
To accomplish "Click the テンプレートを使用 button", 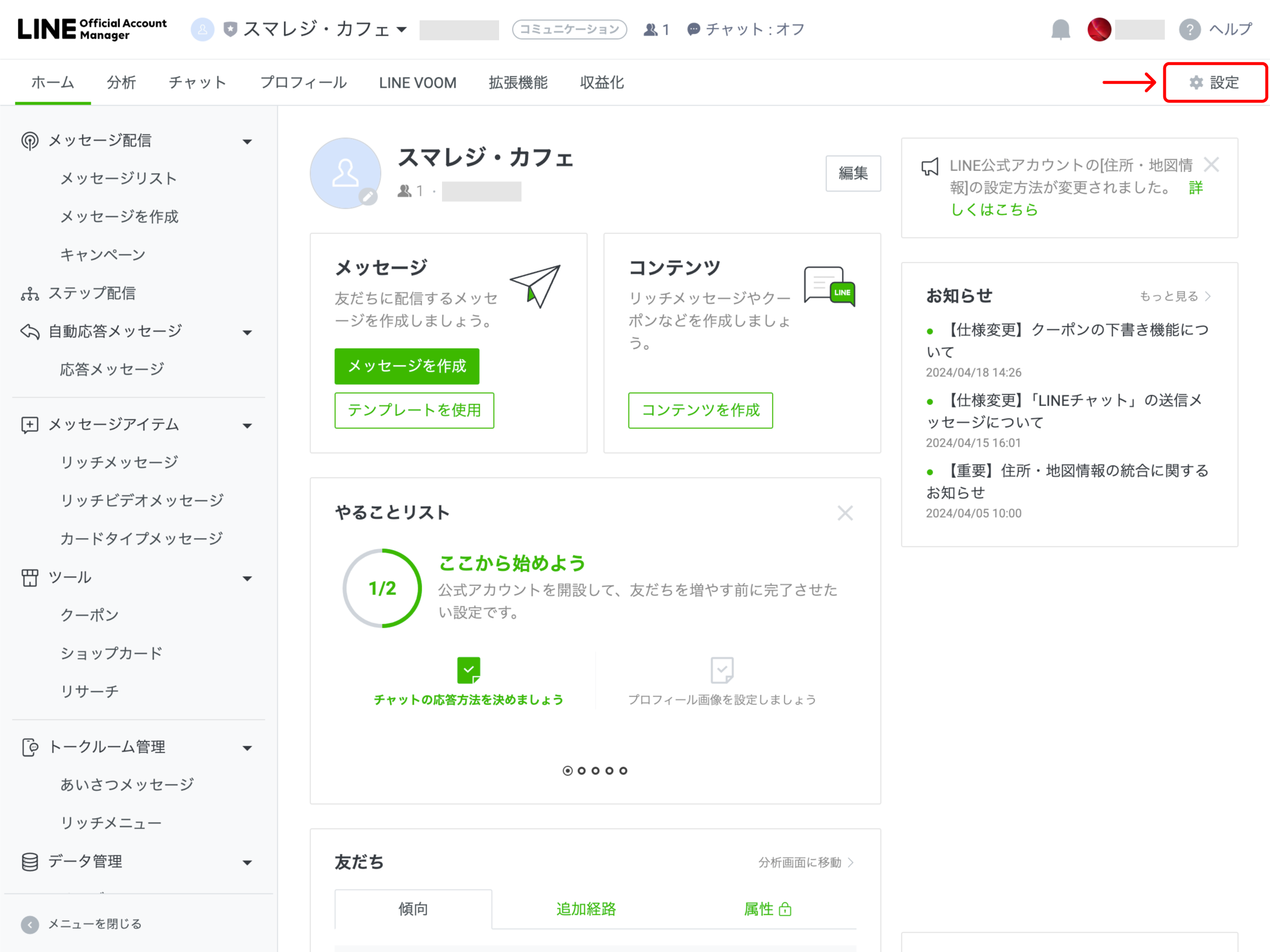I will (x=414, y=410).
